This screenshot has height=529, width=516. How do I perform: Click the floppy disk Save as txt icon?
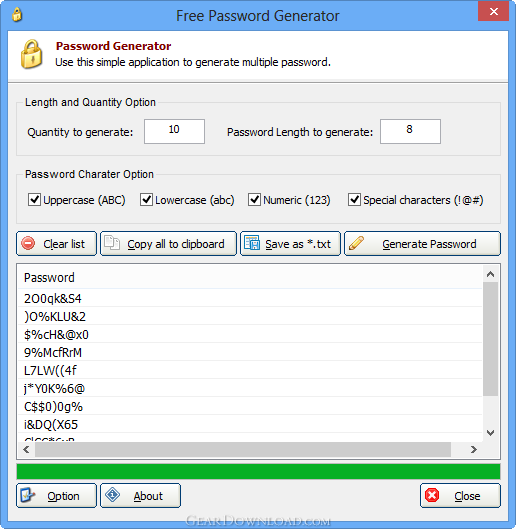click(252, 243)
